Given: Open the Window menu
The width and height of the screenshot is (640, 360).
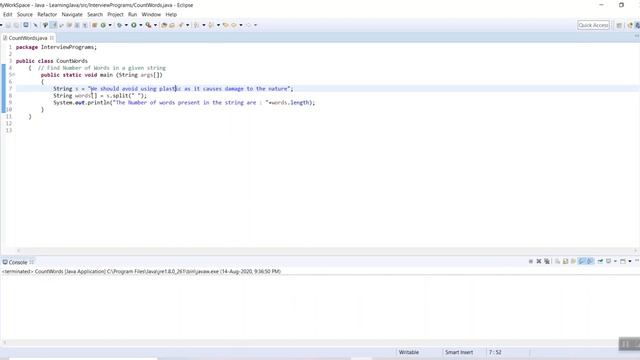Looking at the screenshot, I should point(151,14).
